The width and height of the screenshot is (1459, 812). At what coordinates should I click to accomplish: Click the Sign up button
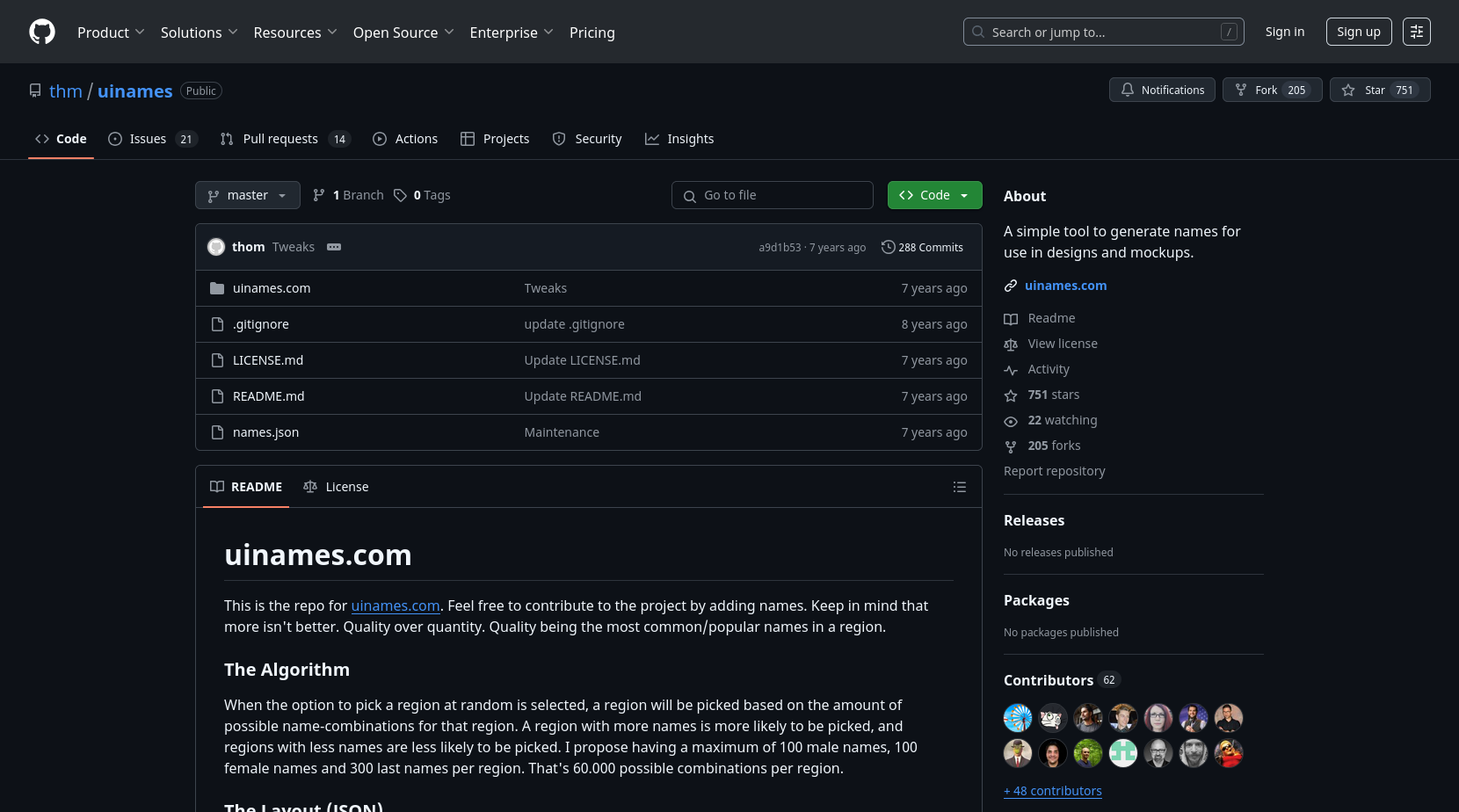point(1358,32)
